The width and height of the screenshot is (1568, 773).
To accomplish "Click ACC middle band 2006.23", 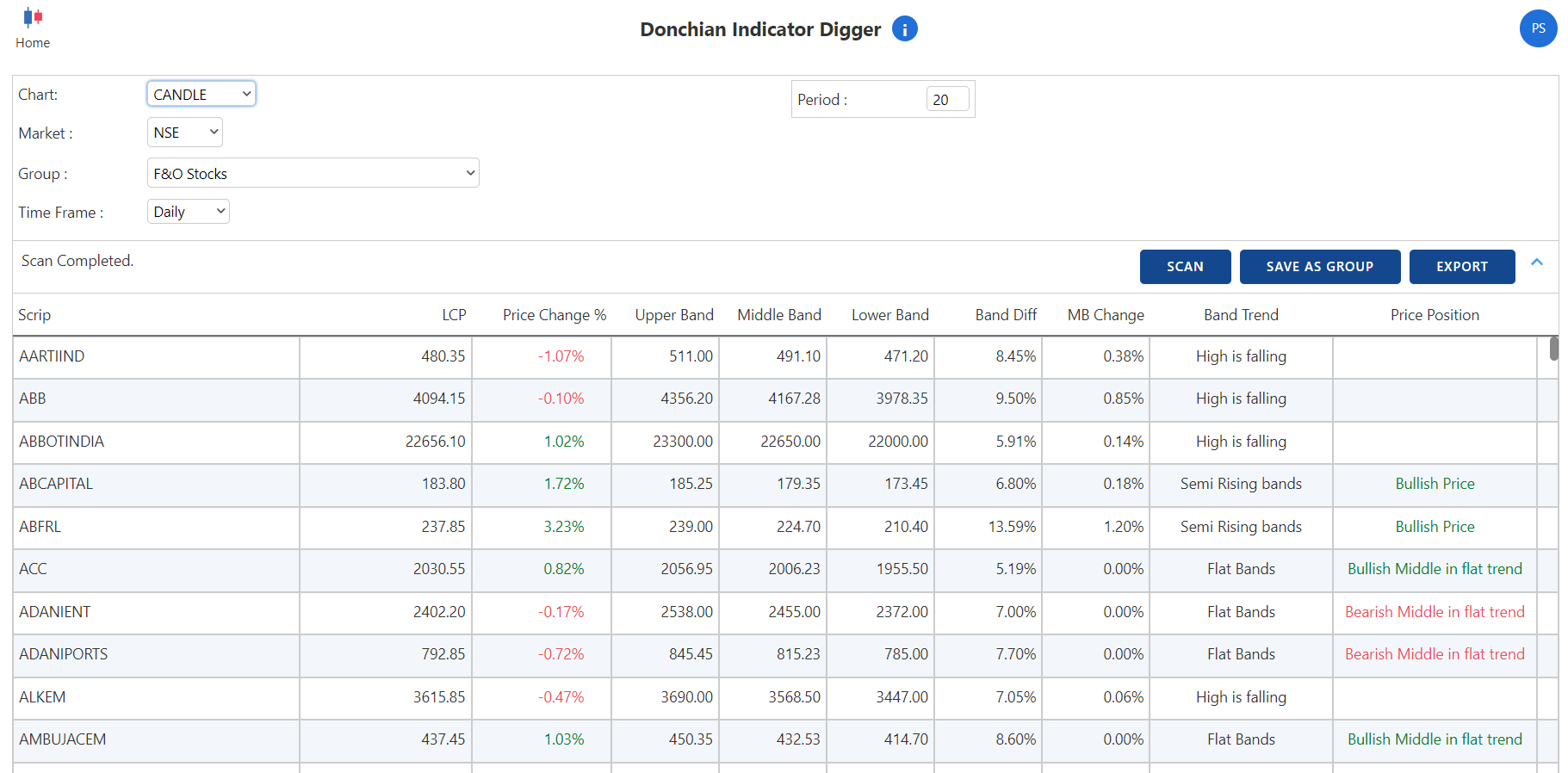I will pyautogui.click(x=794, y=569).
